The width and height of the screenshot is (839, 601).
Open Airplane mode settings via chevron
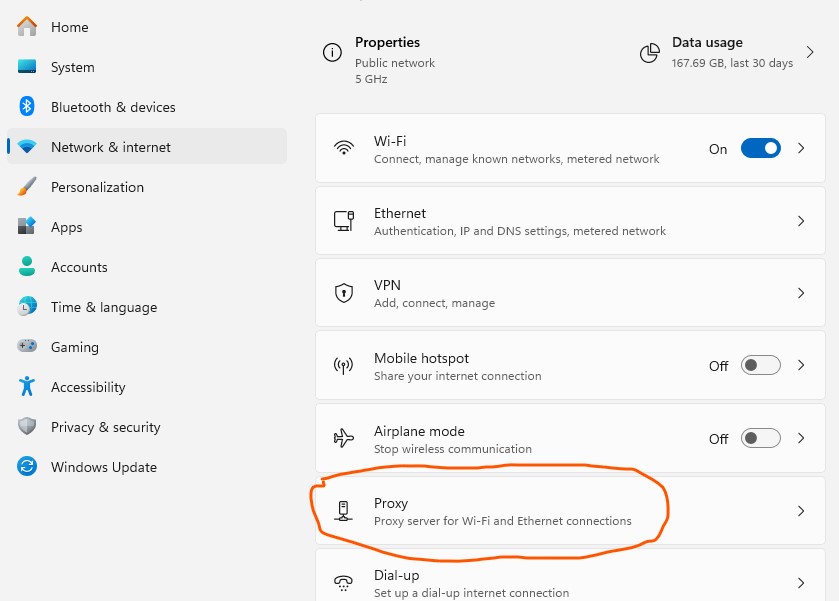tap(801, 438)
